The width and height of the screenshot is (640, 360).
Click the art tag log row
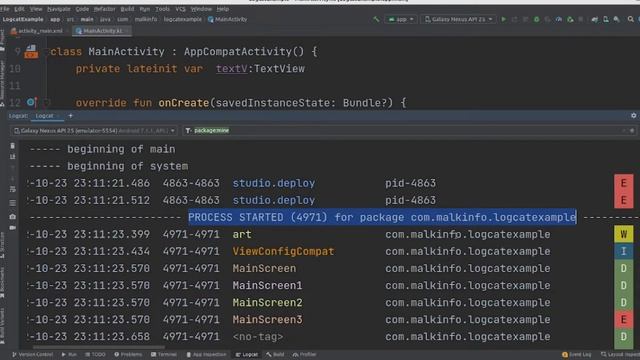(x=320, y=234)
